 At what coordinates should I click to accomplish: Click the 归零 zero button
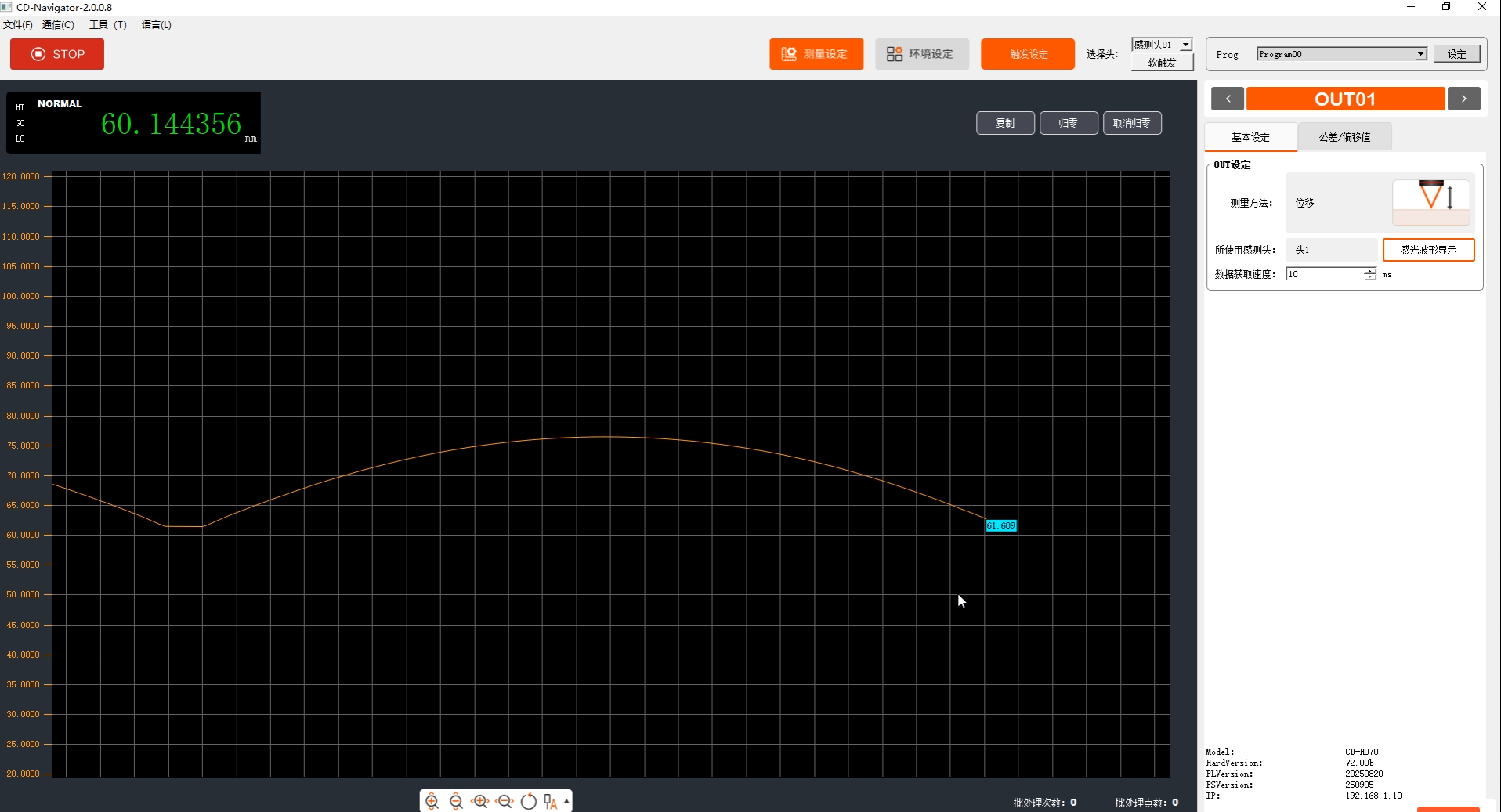(x=1068, y=123)
